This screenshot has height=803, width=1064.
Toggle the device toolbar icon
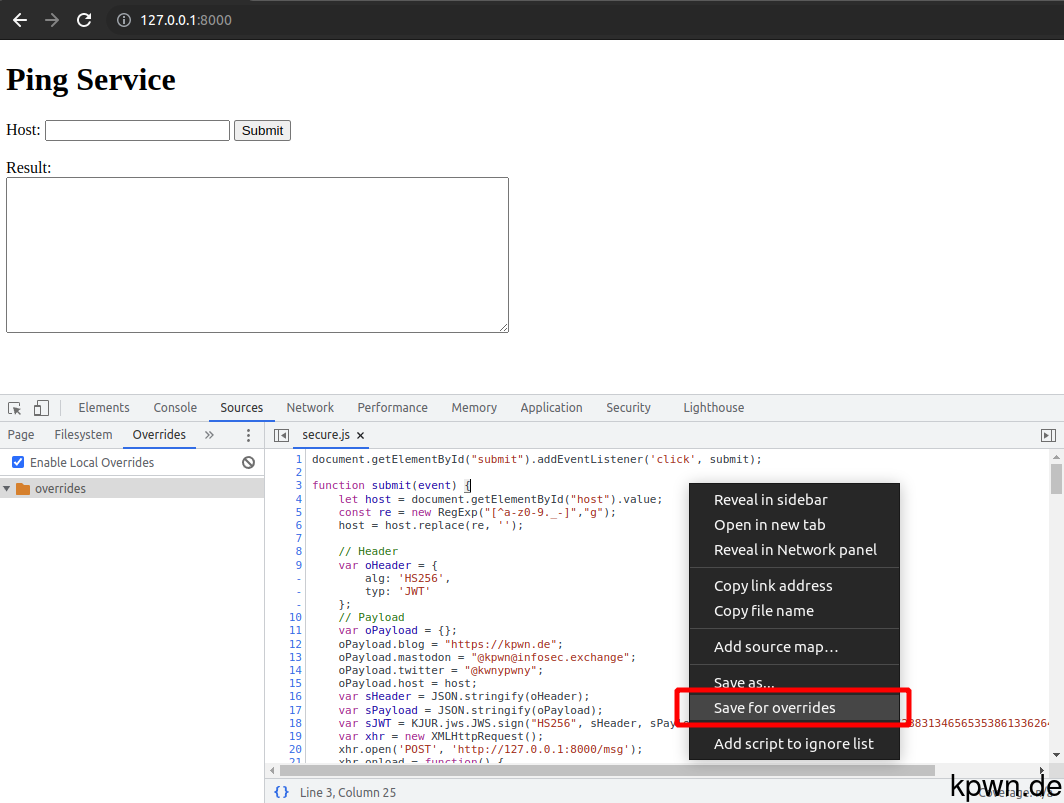[40, 407]
